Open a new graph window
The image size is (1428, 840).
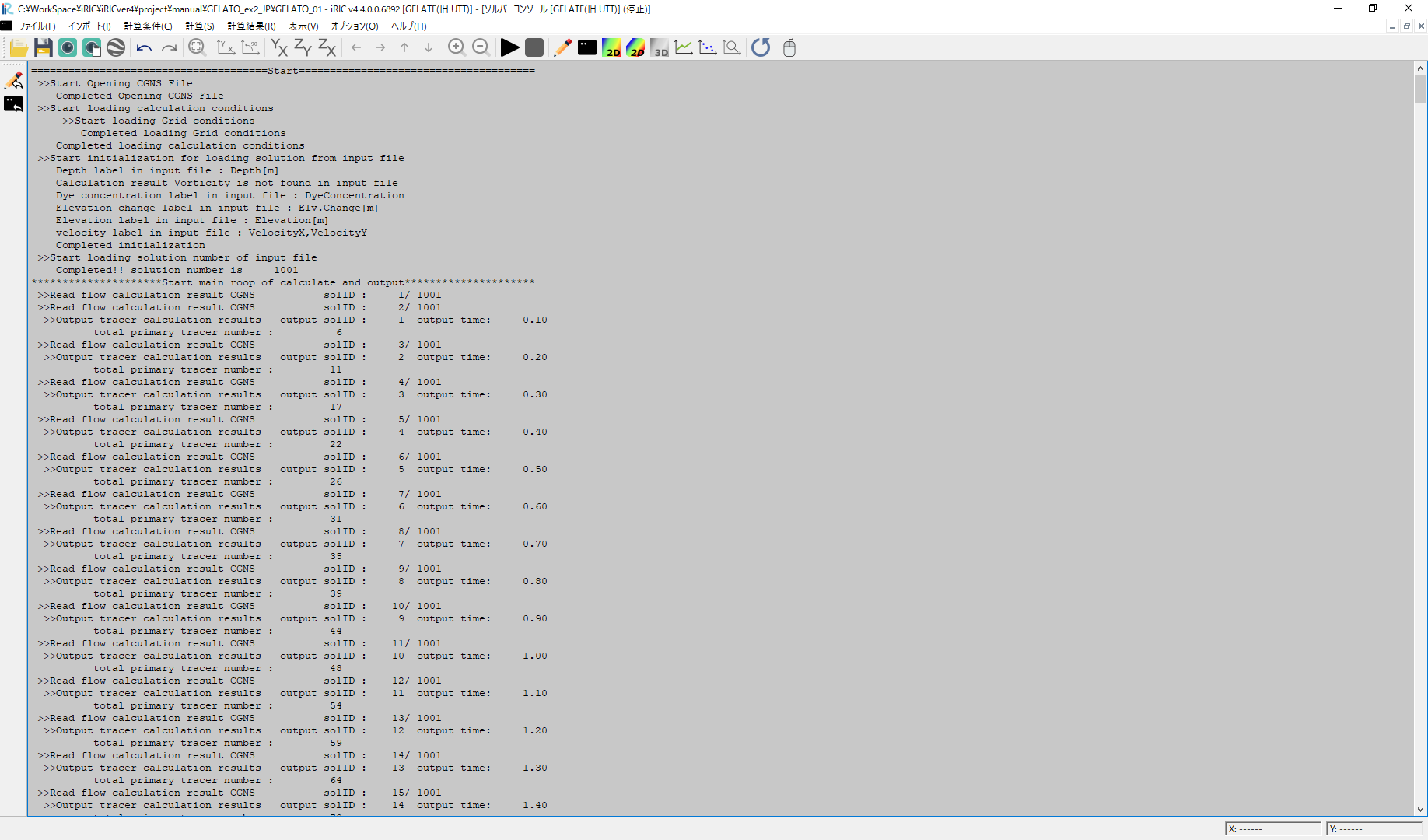[x=684, y=48]
